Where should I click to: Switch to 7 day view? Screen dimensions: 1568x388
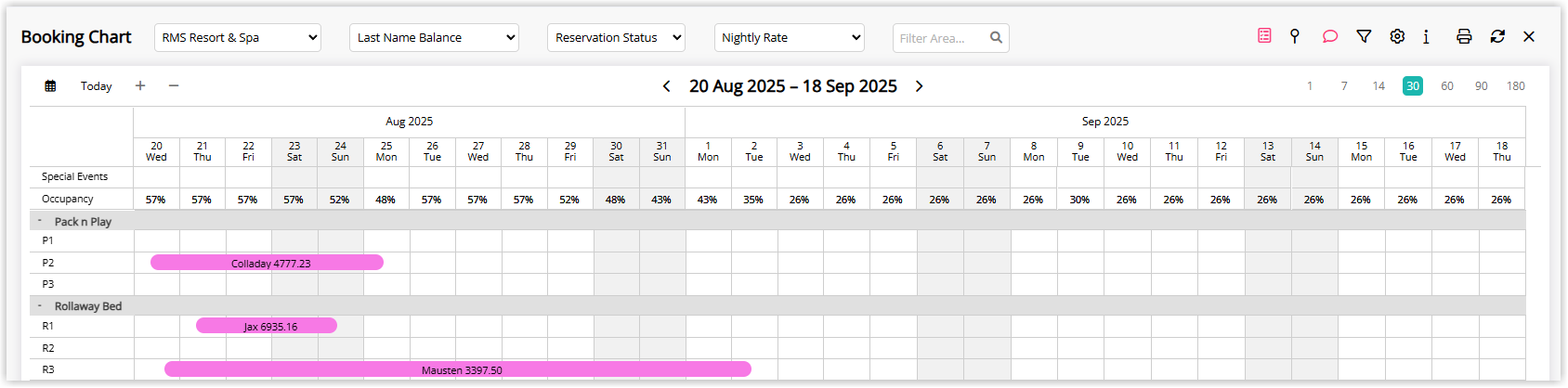1344,86
